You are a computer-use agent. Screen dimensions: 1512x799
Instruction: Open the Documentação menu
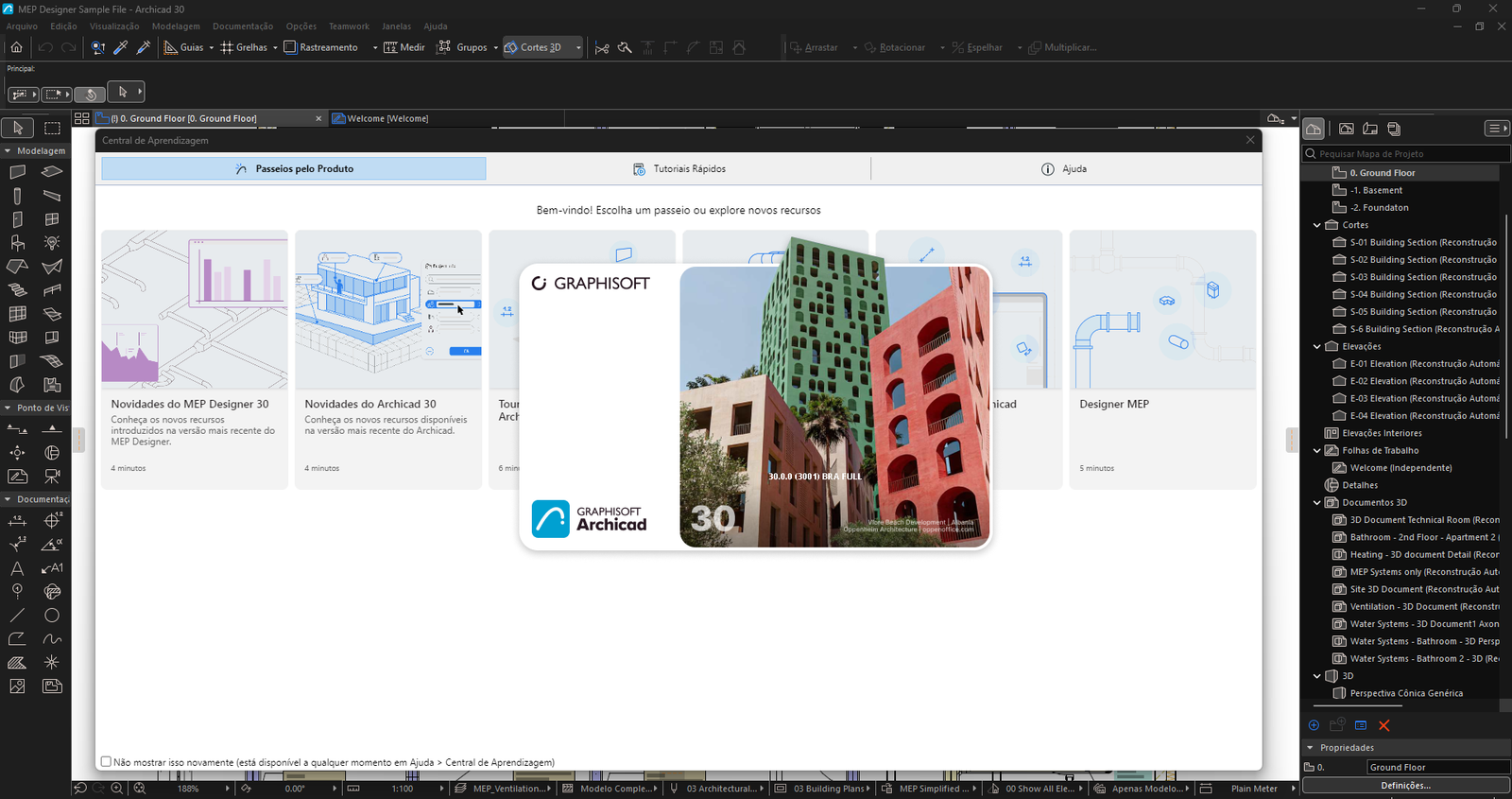click(x=243, y=26)
